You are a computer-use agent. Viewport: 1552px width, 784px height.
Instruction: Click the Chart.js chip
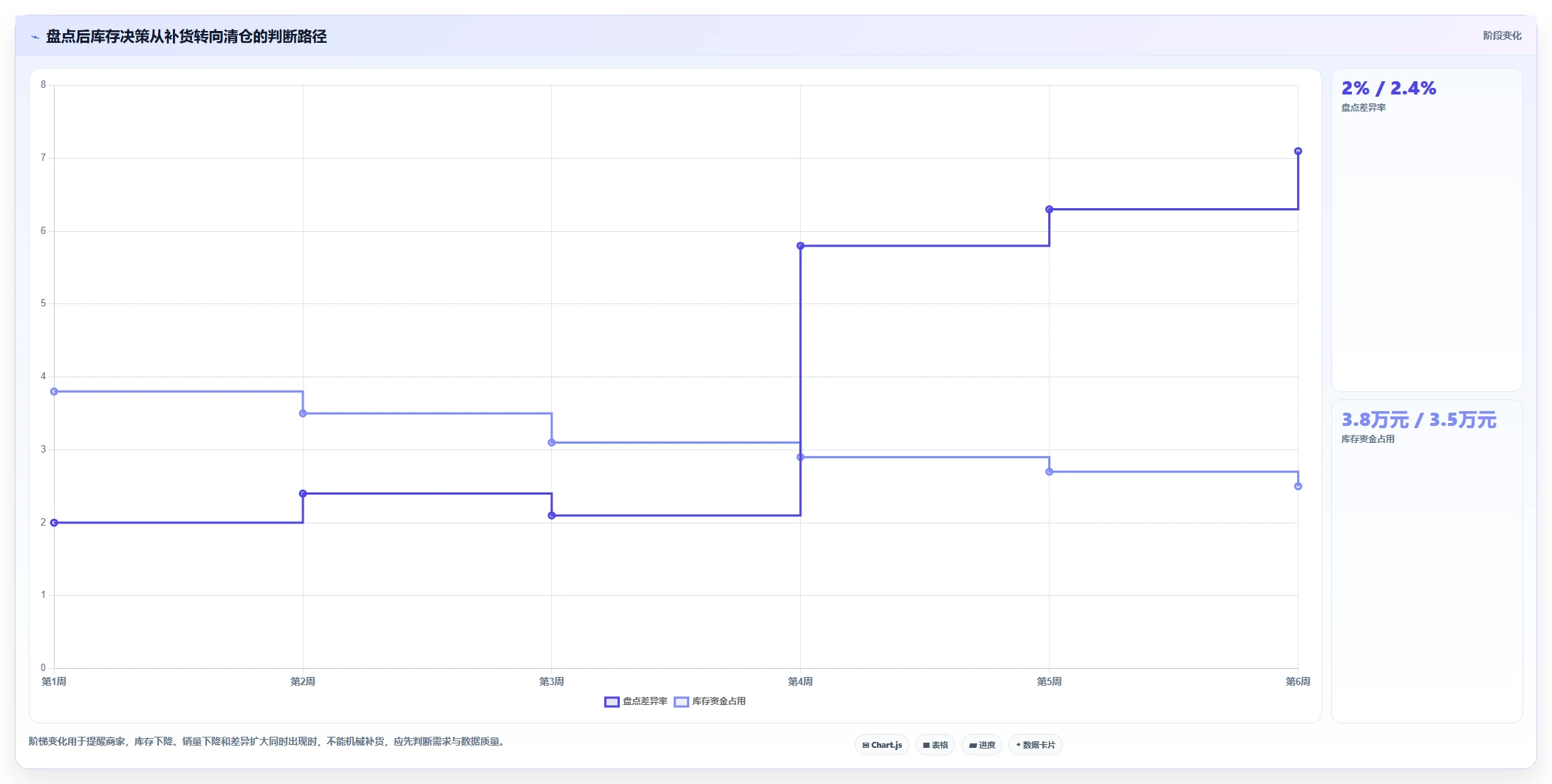[x=882, y=745]
